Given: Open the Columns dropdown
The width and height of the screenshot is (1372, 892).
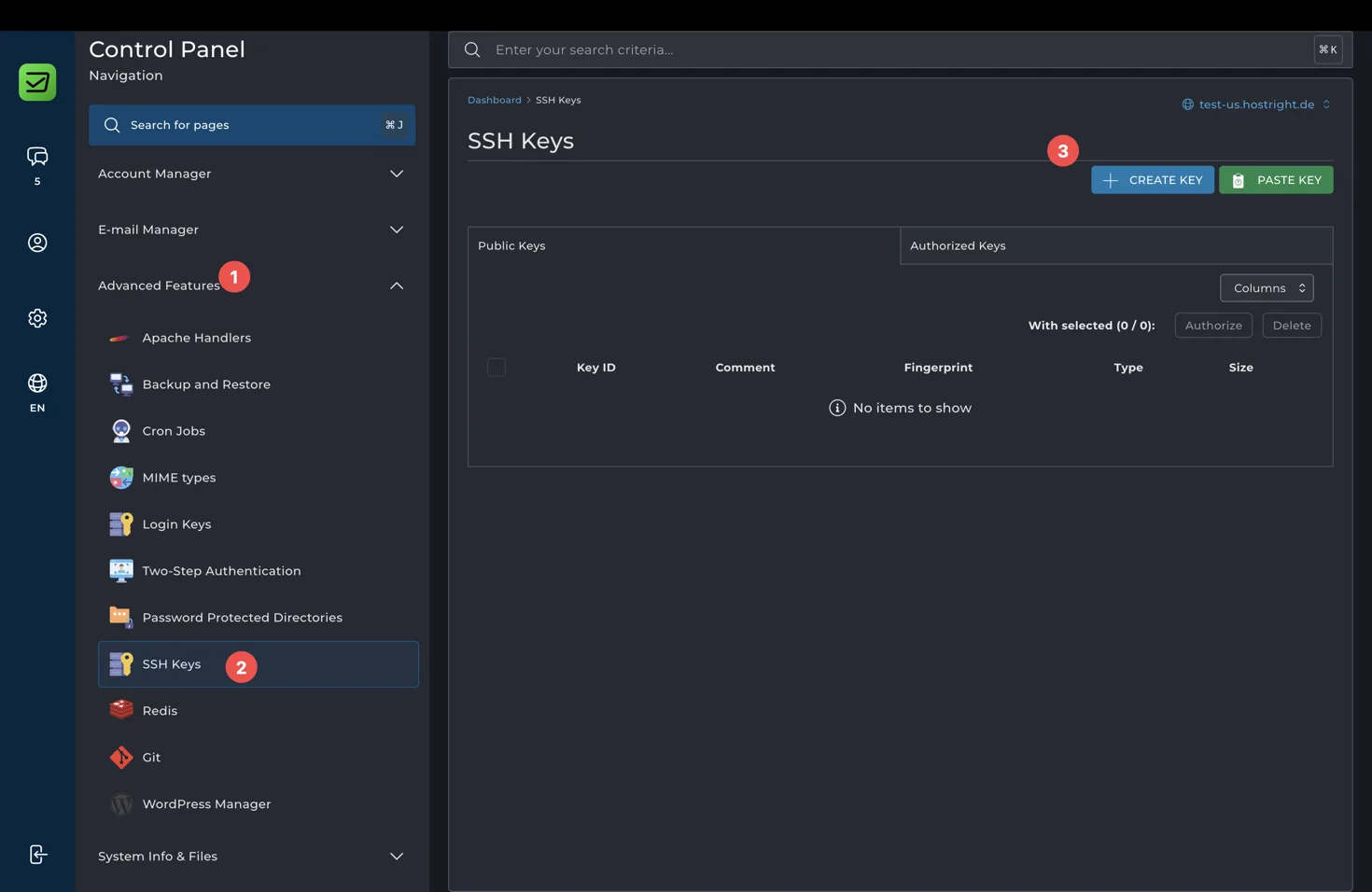Looking at the screenshot, I should (1267, 288).
